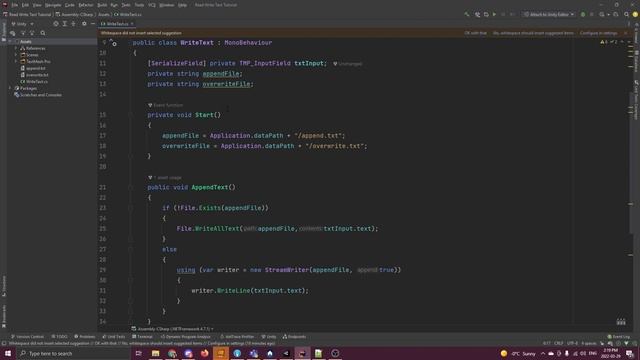Open the Terminal tool window
Viewport: 640px width, 360px height.
[x=142, y=337]
